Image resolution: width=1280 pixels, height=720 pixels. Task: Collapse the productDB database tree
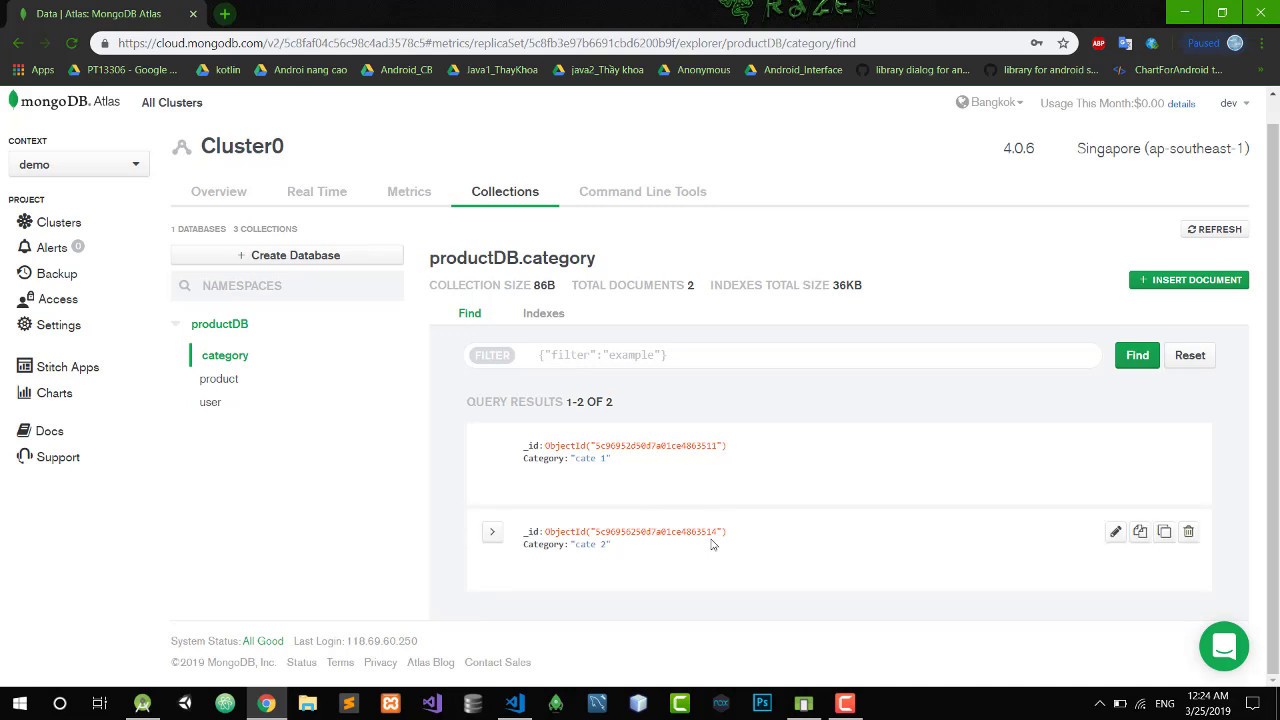pos(176,324)
